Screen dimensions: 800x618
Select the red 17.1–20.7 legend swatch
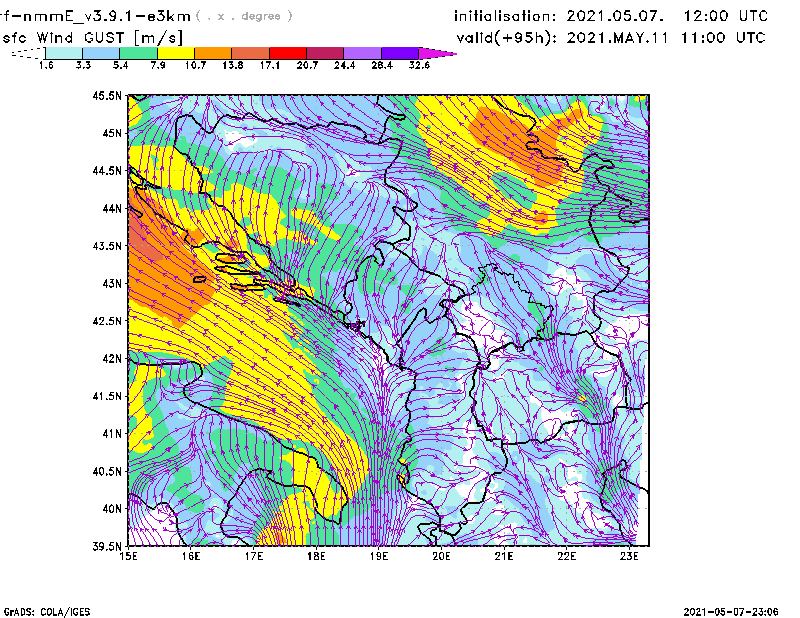[x=288, y=53]
